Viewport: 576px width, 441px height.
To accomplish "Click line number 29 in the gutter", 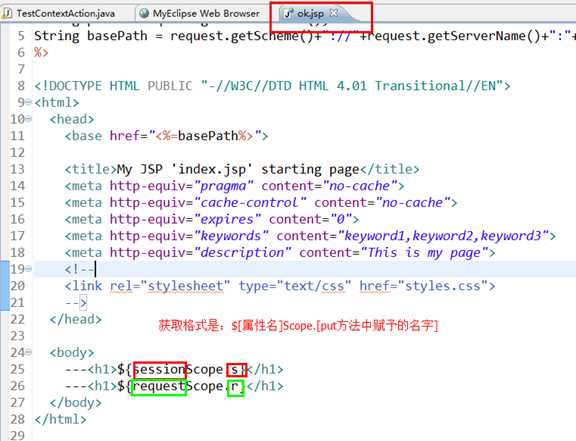I will (x=17, y=435).
